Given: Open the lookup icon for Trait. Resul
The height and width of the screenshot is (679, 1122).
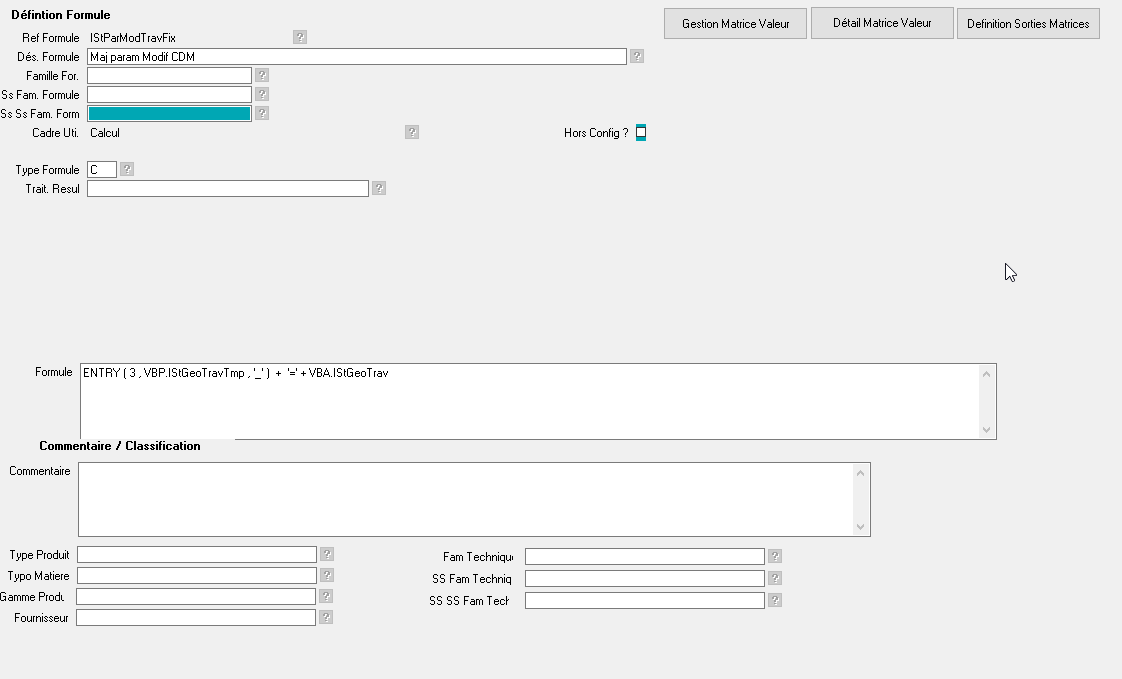Looking at the screenshot, I should tap(379, 188).
